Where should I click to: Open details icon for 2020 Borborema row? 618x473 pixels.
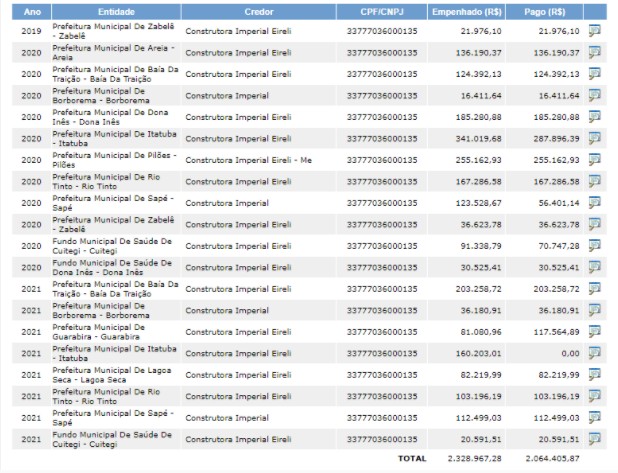point(594,95)
